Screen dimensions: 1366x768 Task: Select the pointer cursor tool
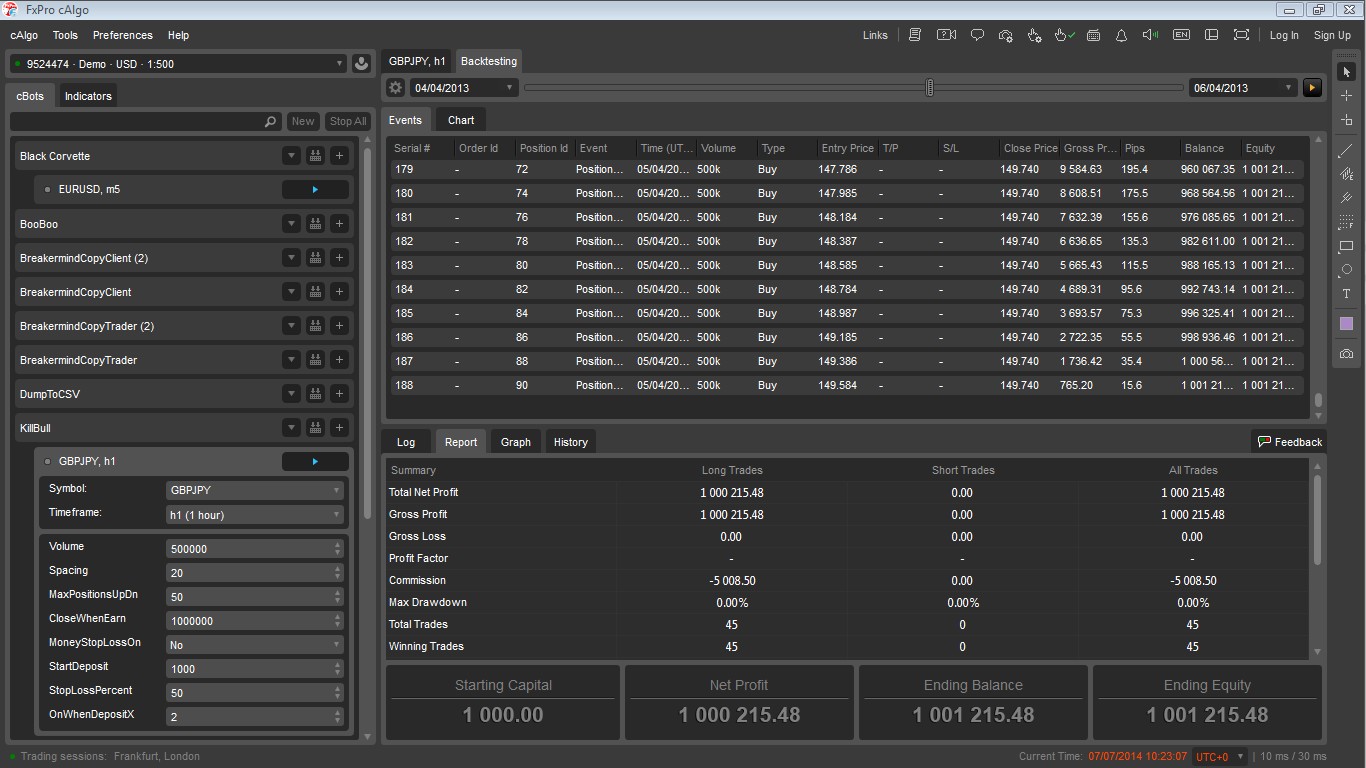(x=1346, y=72)
